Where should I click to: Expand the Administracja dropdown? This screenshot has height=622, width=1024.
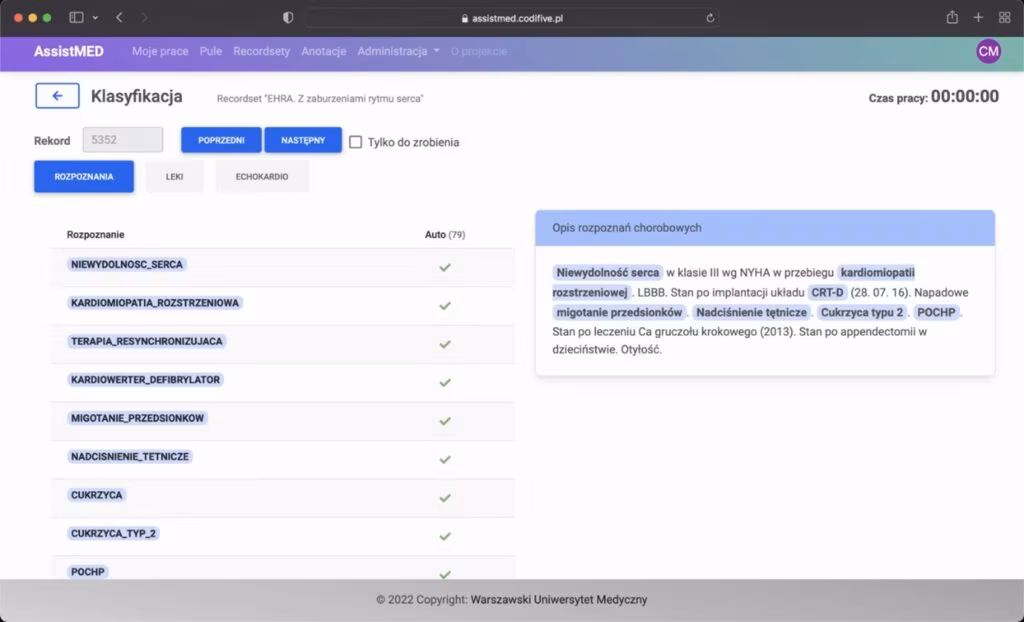tap(398, 51)
